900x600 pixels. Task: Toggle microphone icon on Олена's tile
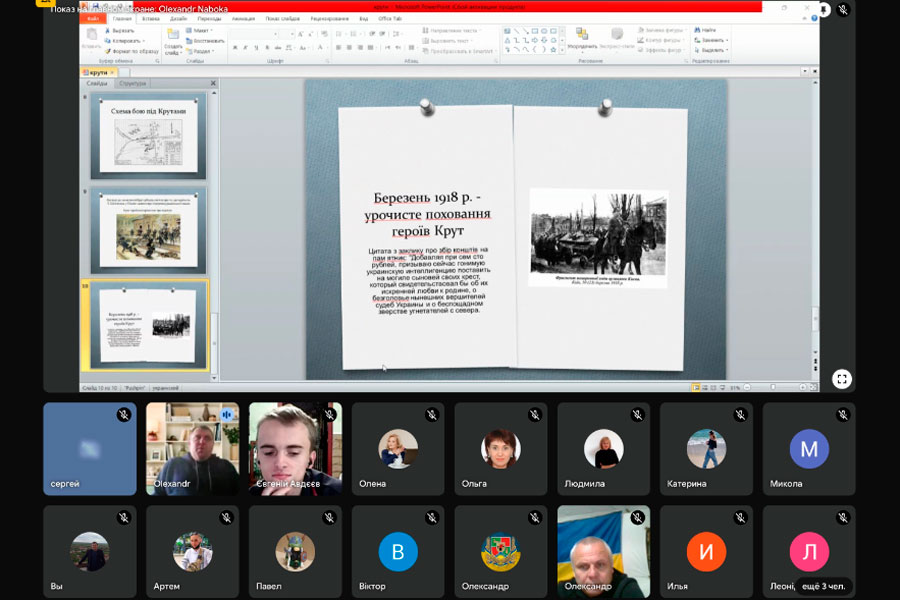(x=432, y=415)
